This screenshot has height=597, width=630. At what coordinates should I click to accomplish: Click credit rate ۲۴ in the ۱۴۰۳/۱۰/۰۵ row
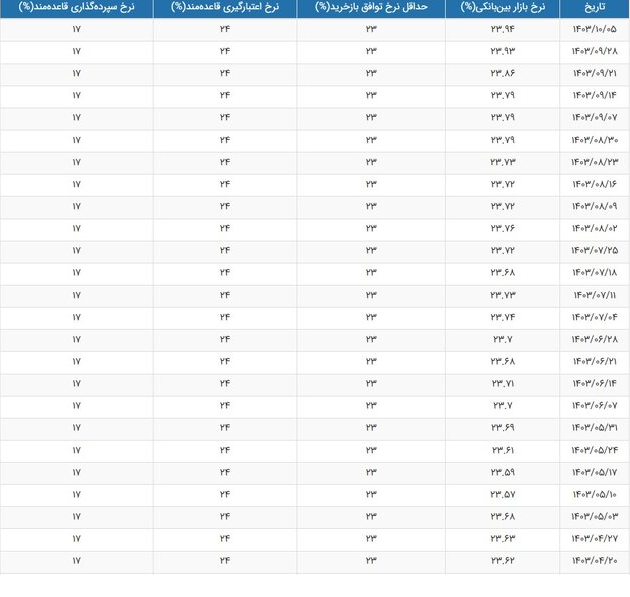tap(225, 29)
